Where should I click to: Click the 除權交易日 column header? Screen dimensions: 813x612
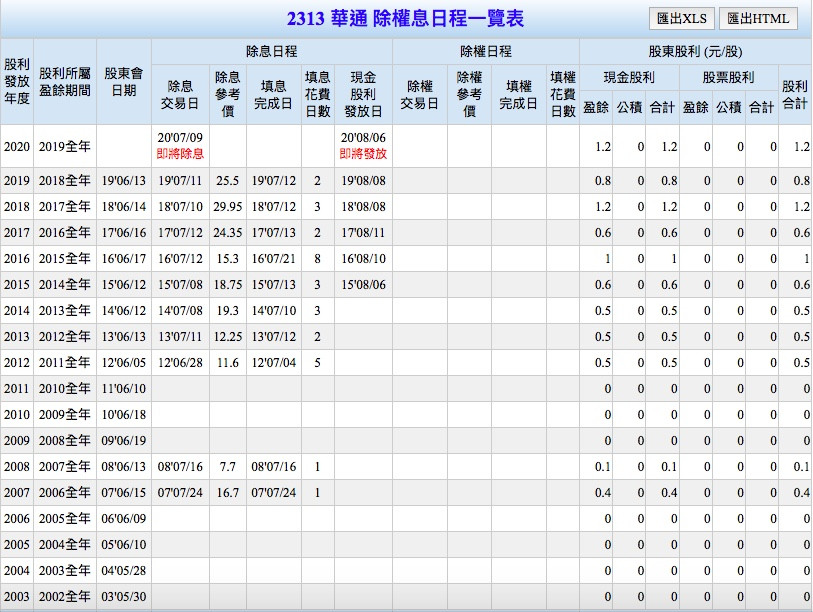(x=419, y=94)
